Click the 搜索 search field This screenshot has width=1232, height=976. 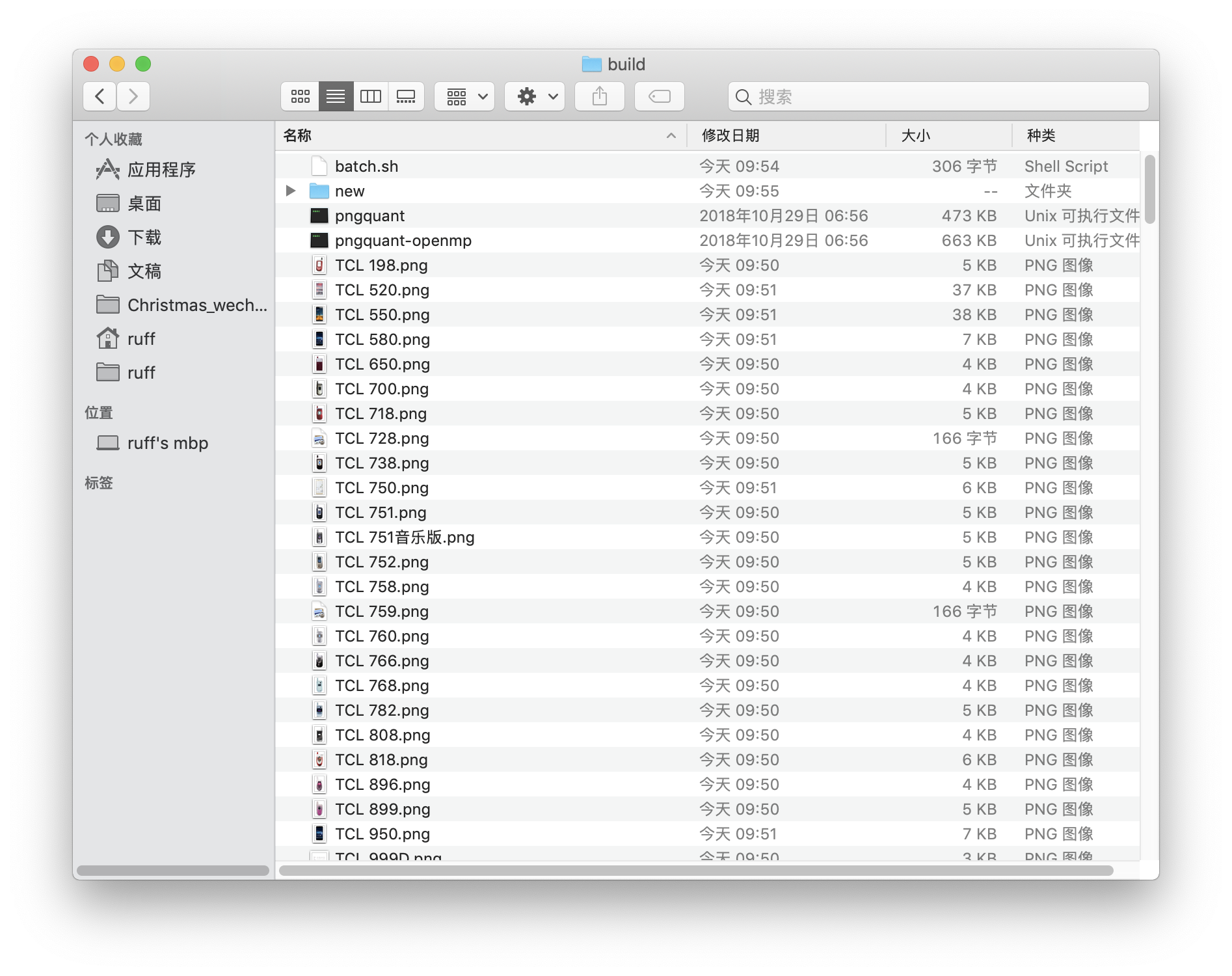point(937,96)
